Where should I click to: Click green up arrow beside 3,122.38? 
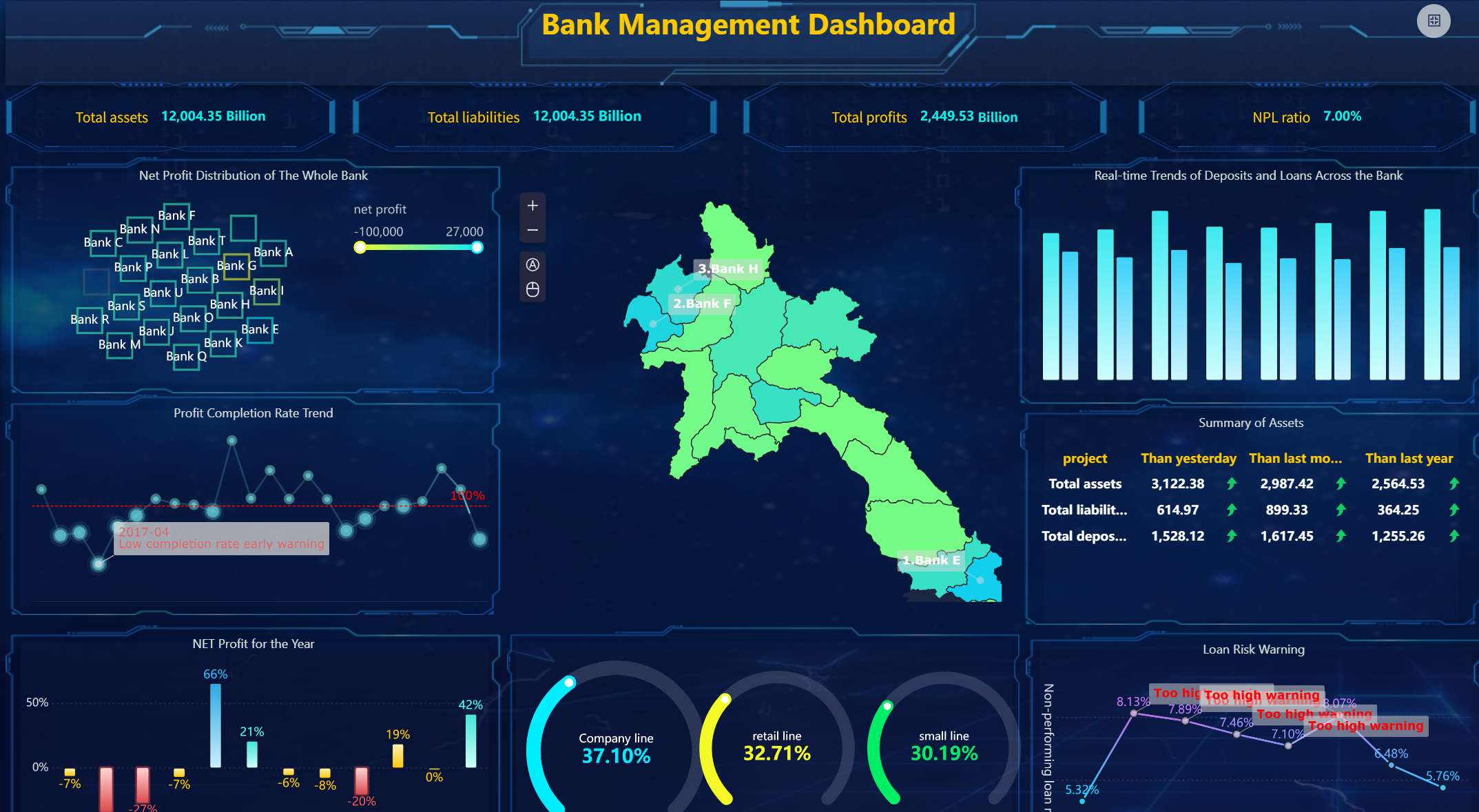1232,484
